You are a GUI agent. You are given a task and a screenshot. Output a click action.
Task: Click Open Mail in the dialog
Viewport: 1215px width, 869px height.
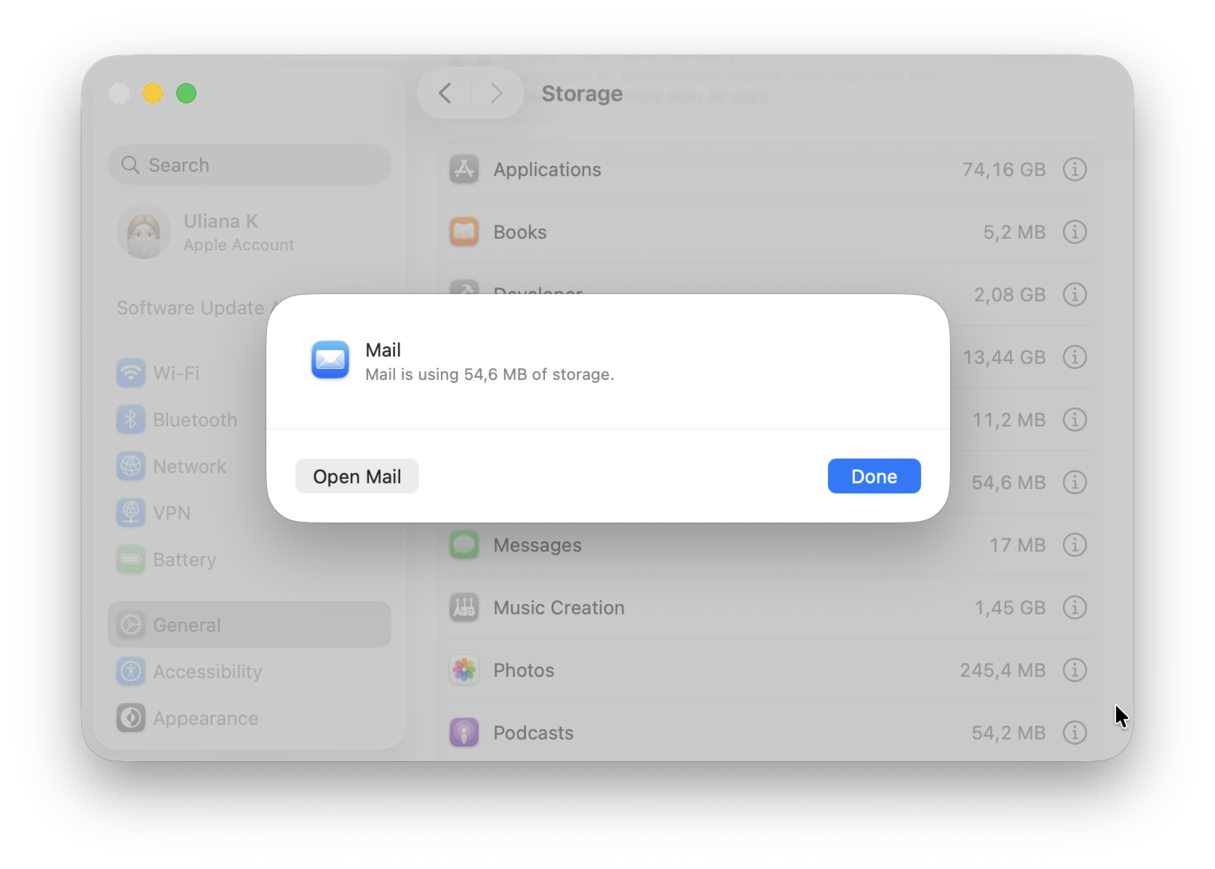[x=356, y=476]
